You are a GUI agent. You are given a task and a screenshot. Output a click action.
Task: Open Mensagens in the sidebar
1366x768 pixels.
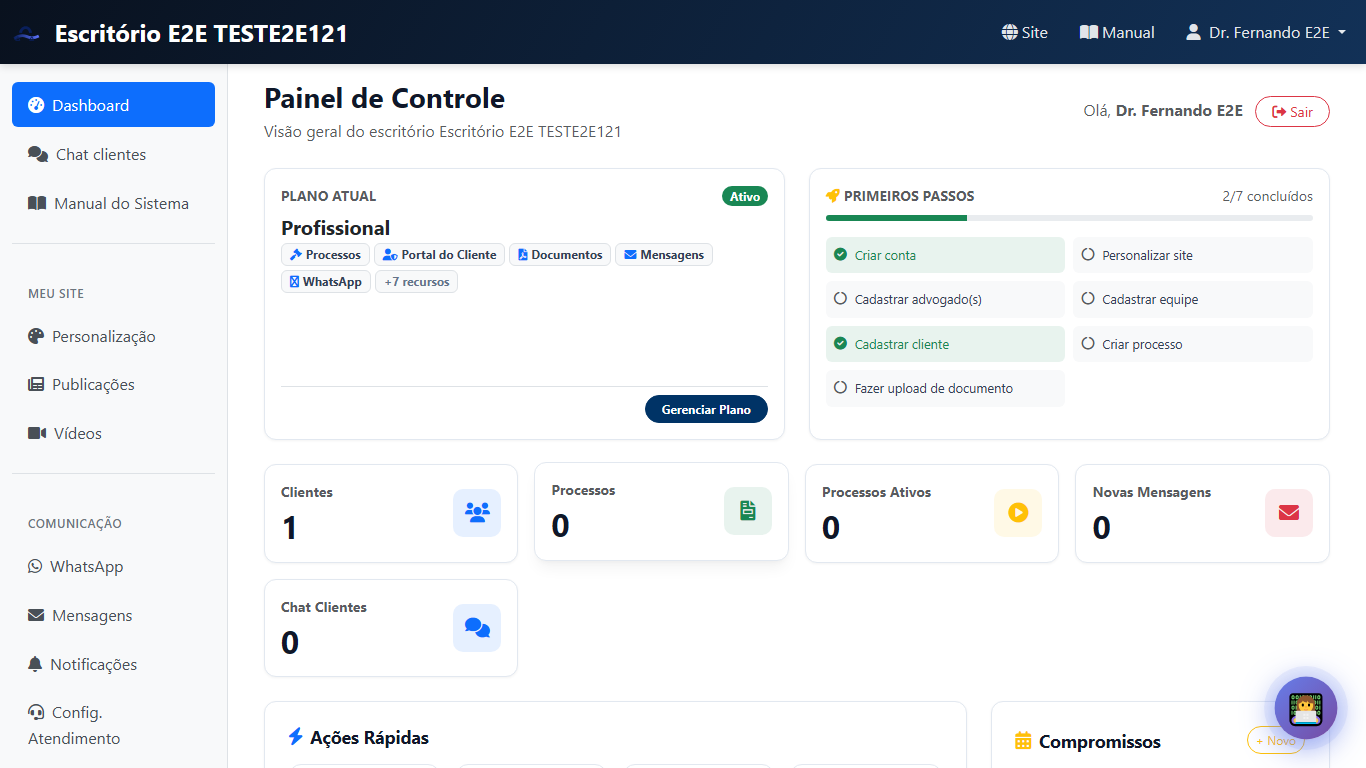(113, 615)
